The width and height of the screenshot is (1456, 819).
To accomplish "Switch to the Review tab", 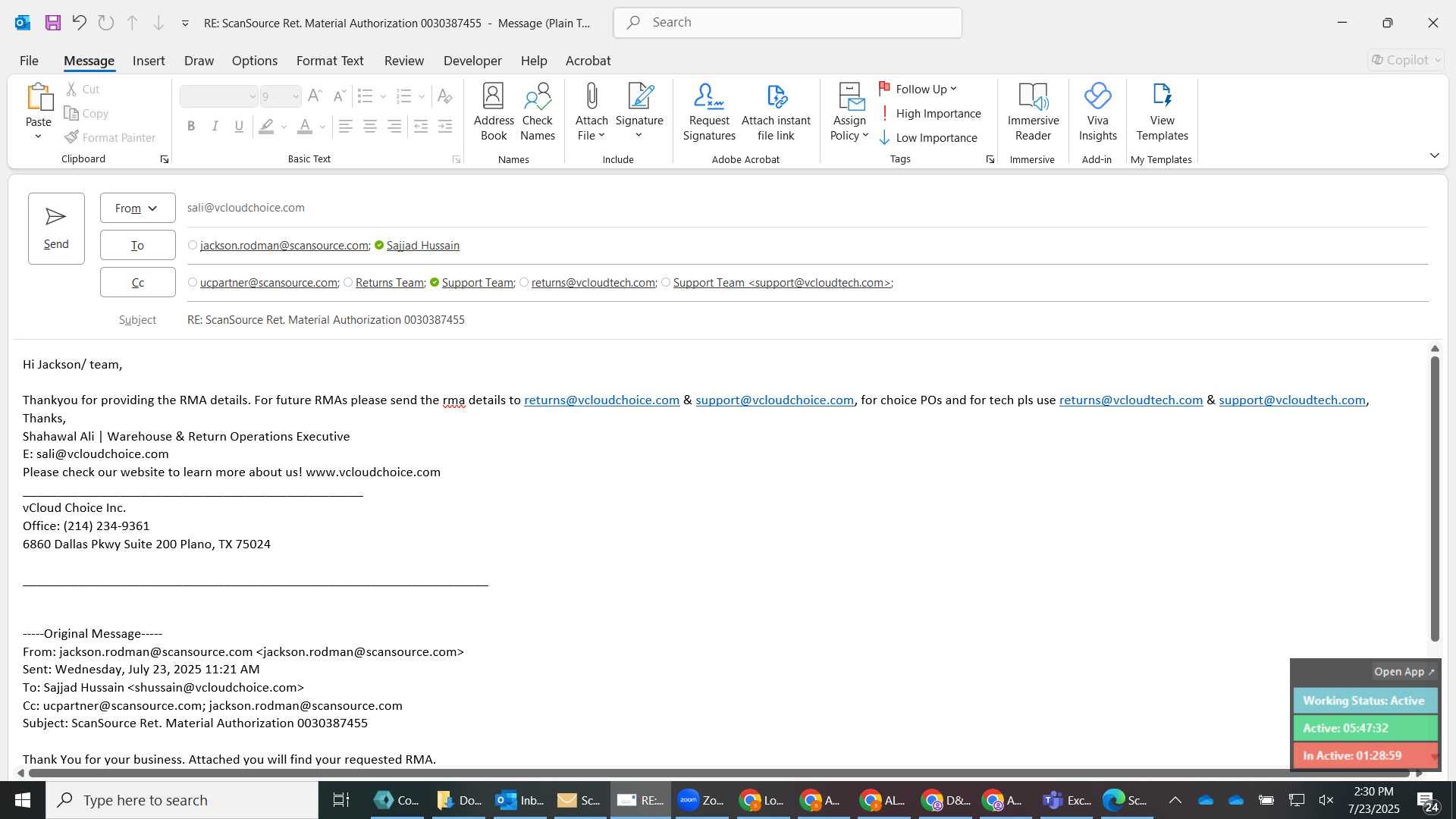I will click(x=403, y=61).
